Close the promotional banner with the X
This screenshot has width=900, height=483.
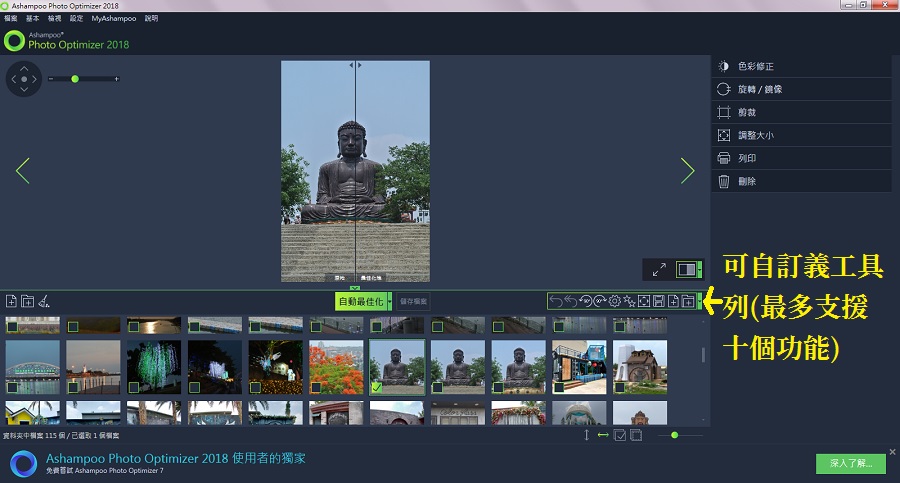pyautogui.click(x=892, y=452)
